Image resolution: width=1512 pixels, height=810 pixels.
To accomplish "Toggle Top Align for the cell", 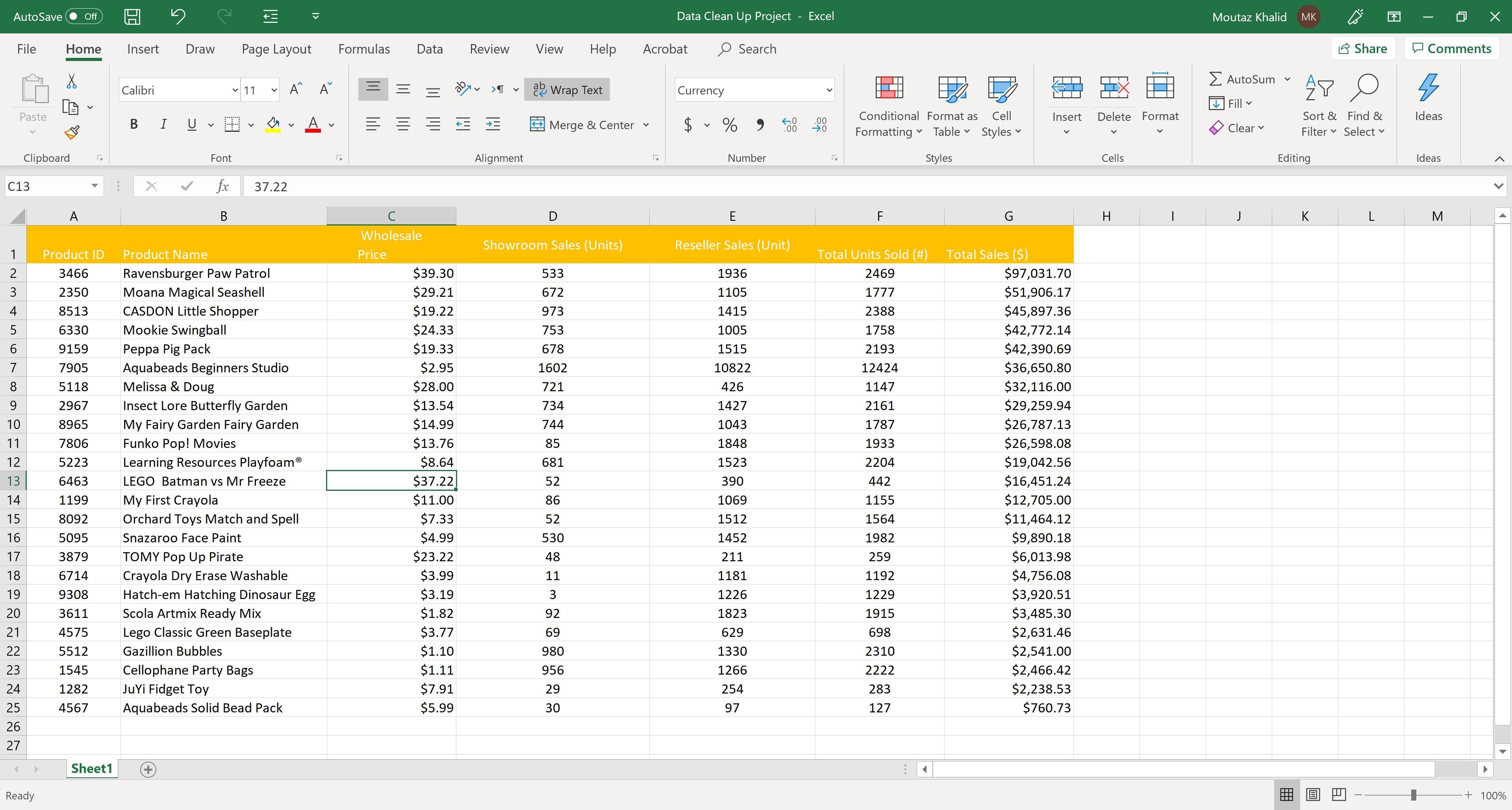I will click(x=373, y=90).
